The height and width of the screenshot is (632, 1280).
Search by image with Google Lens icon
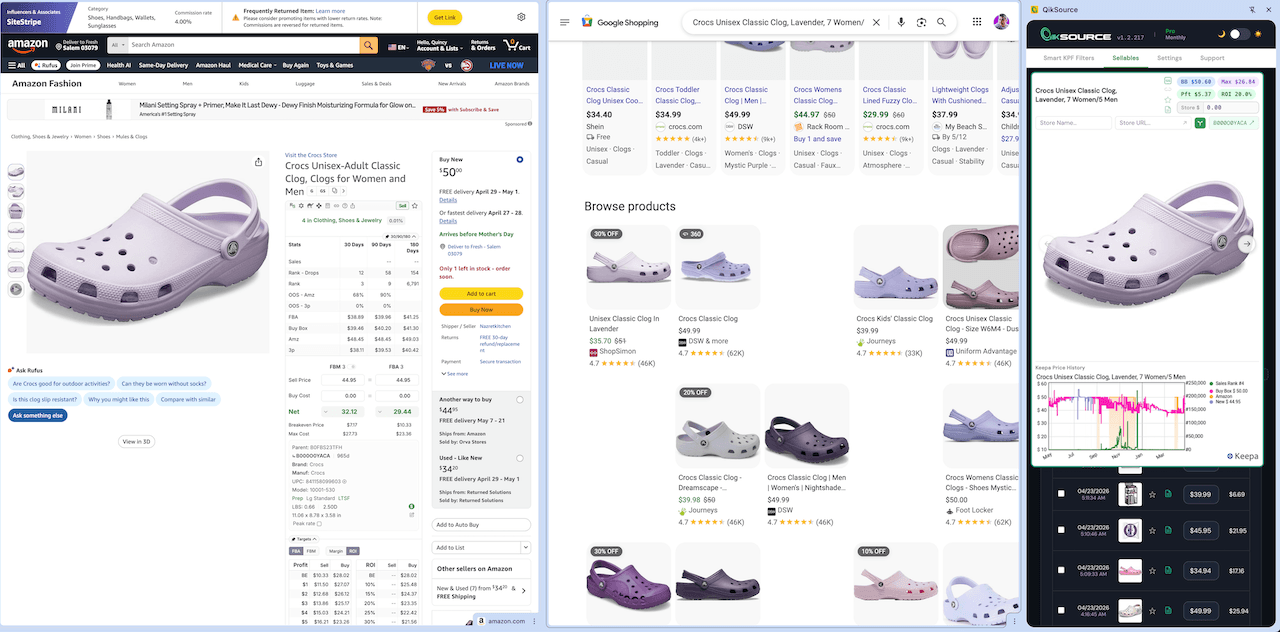pos(921,22)
